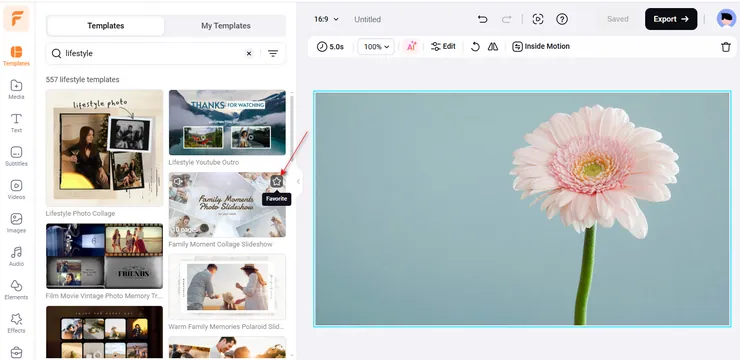This screenshot has width=740, height=360.
Task: Open the Media panel in sidebar
Action: [x=16, y=89]
